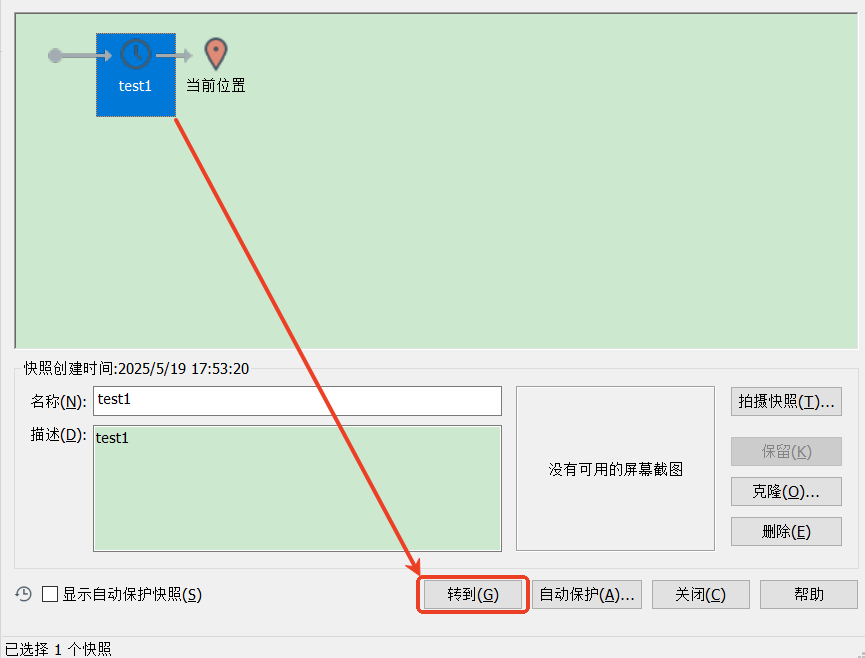Open 帮助 help
Viewport: 865px width, 658px height.
pyautogui.click(x=809, y=595)
